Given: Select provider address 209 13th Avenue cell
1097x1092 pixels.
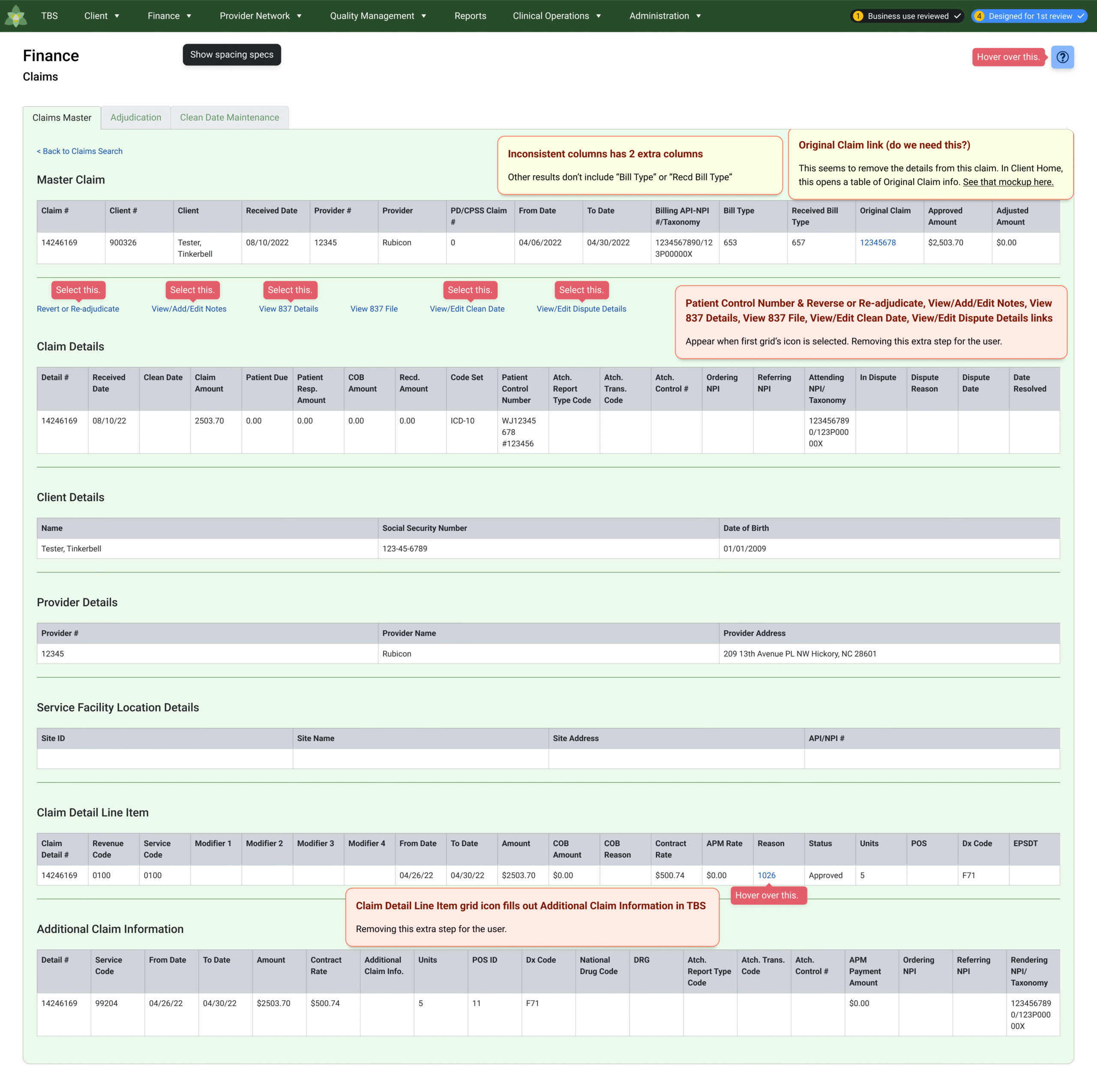Looking at the screenshot, I should 889,654.
